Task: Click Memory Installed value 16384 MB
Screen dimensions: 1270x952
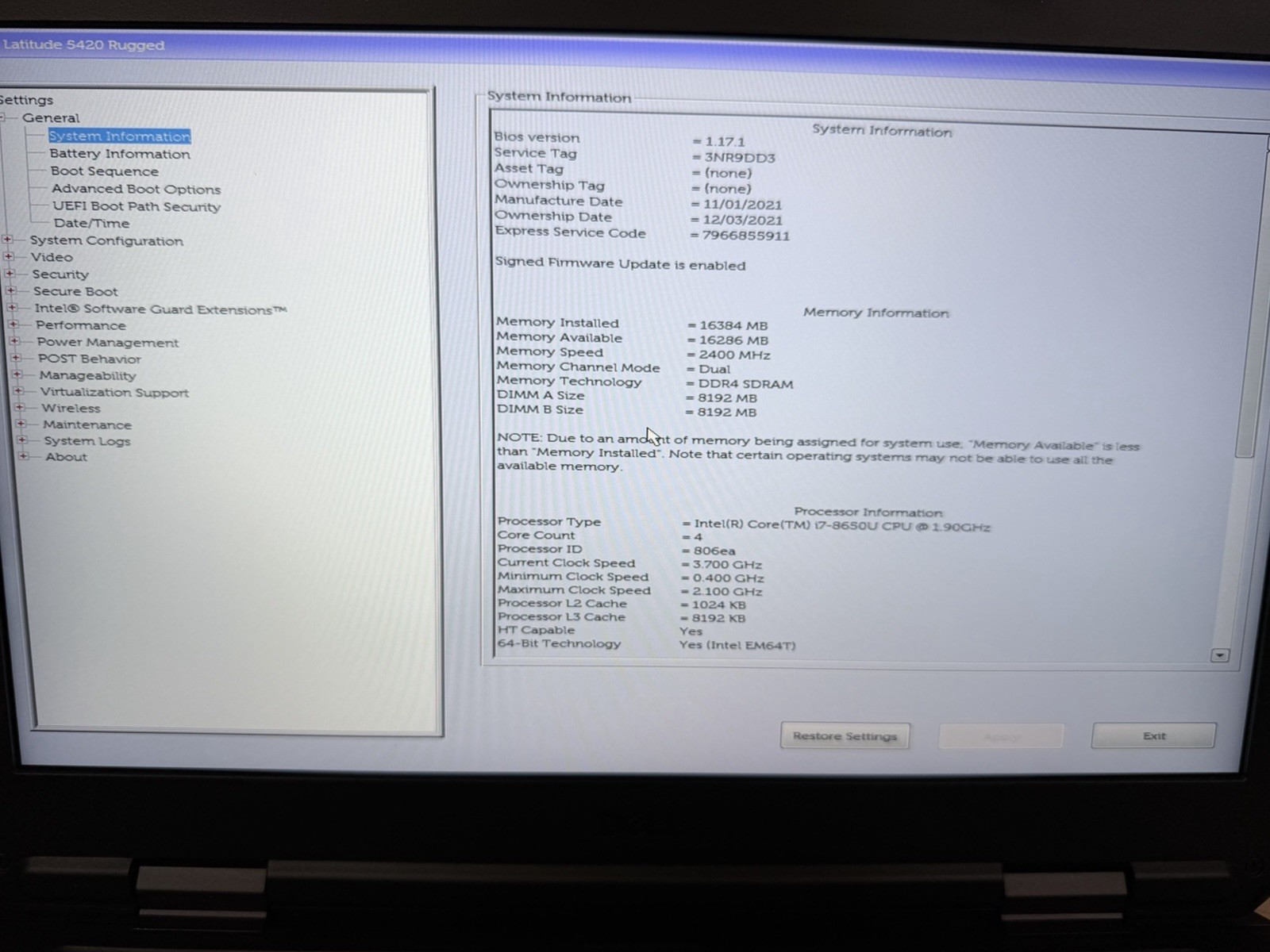Action: coord(733,326)
